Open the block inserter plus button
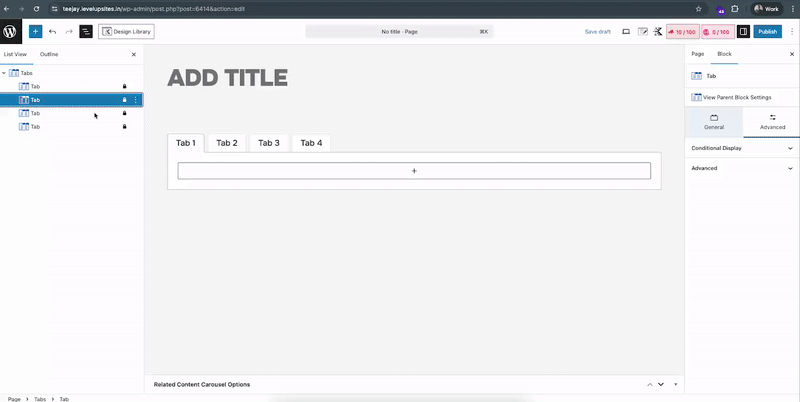Screen dimensions: 800x402 click(x=35, y=32)
